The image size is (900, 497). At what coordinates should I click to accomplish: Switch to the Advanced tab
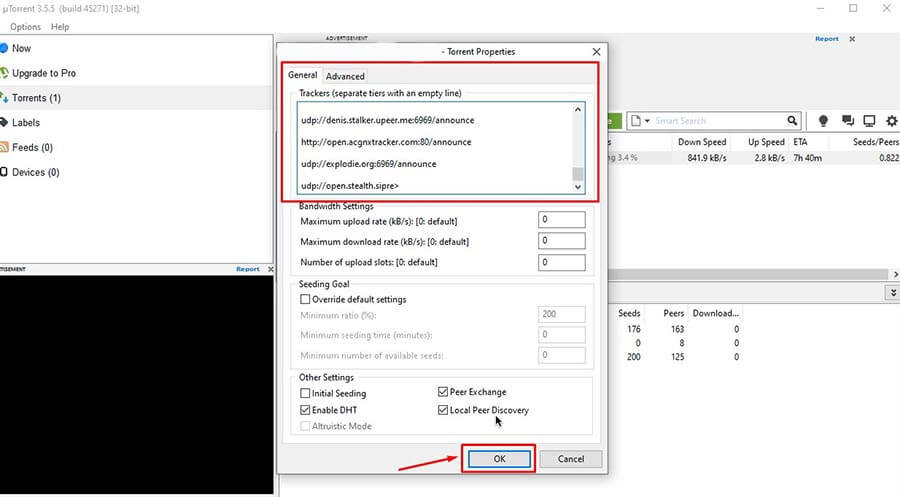345,76
